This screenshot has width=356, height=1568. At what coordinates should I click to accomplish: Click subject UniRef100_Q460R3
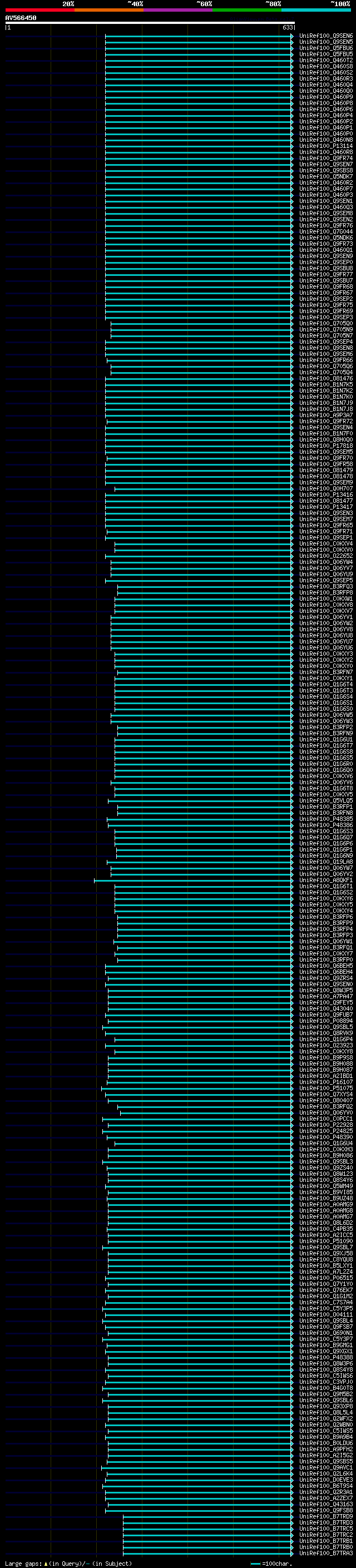click(x=325, y=78)
